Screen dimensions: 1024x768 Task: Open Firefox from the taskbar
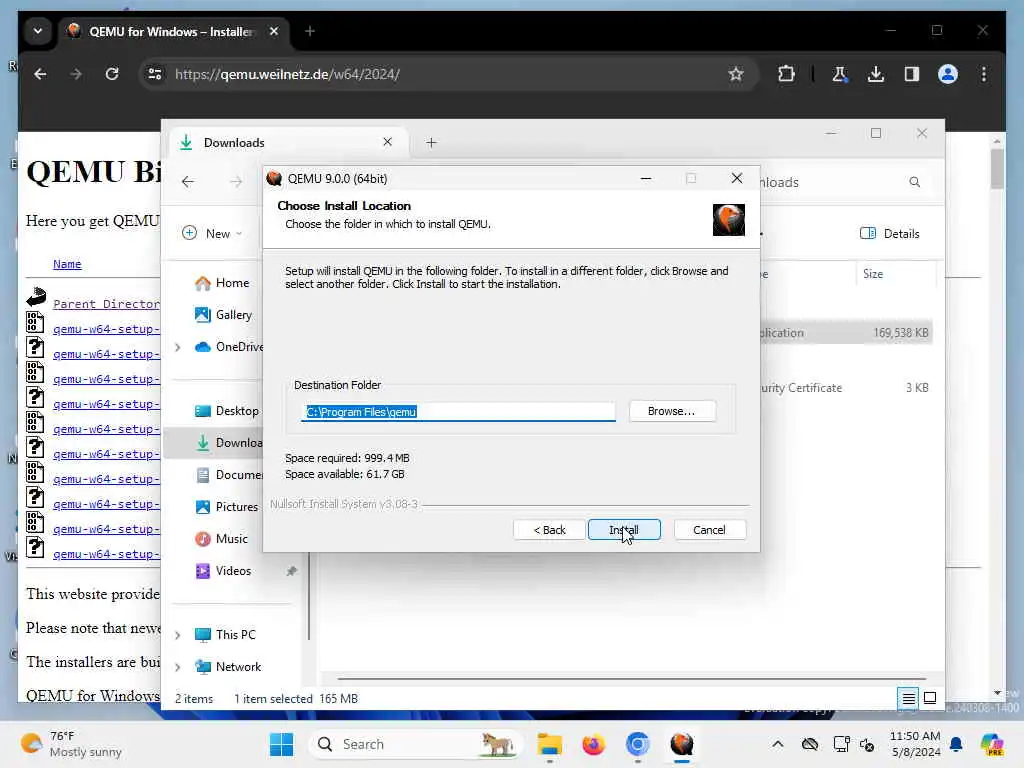[x=593, y=744]
